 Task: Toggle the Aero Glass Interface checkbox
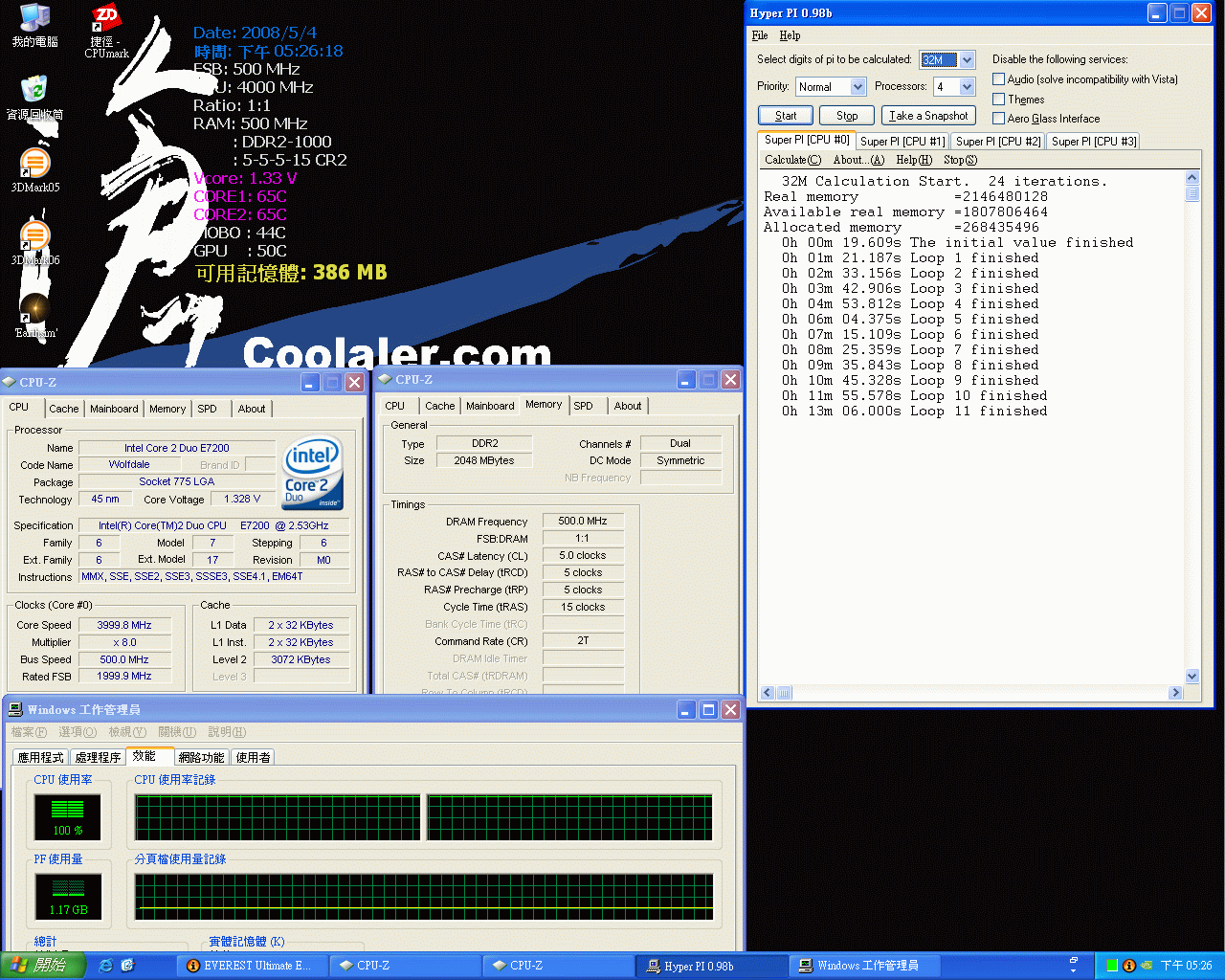[999, 119]
